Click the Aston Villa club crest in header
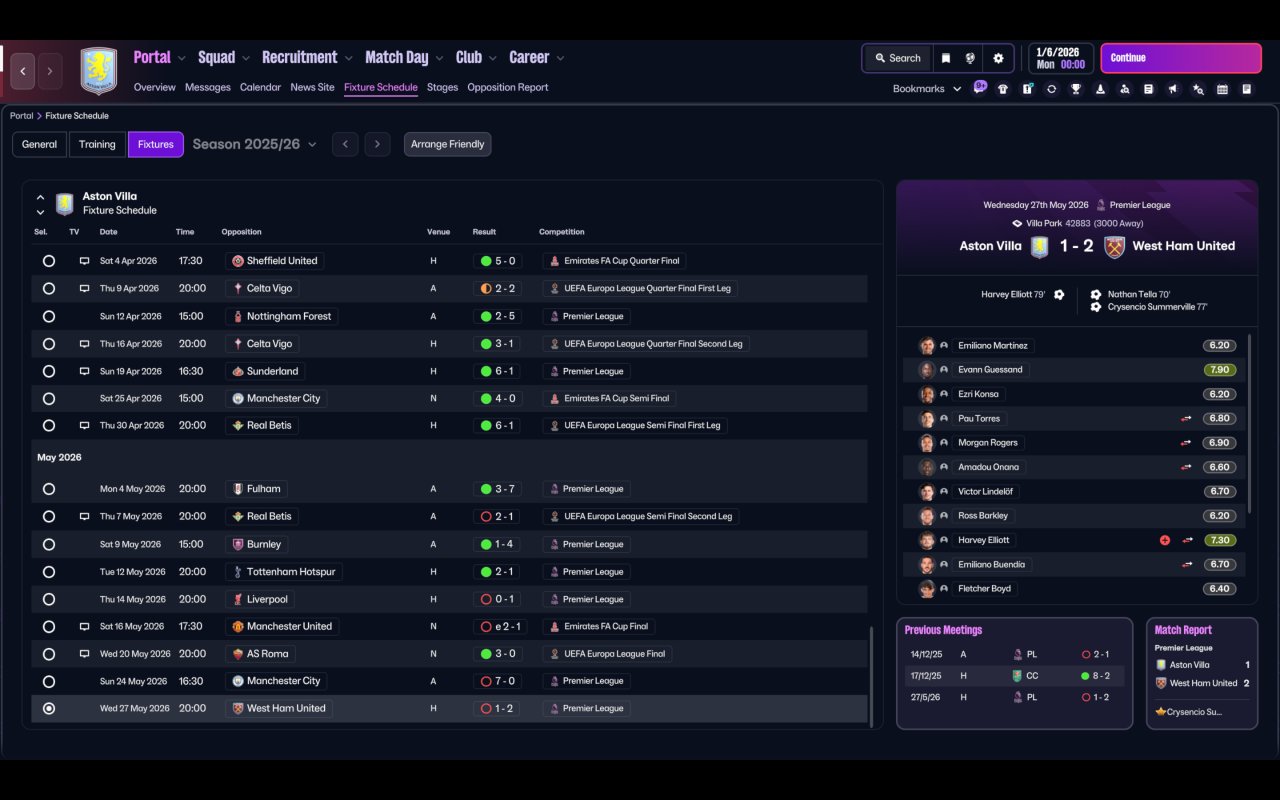This screenshot has height=800, width=1280. pyautogui.click(x=98, y=71)
